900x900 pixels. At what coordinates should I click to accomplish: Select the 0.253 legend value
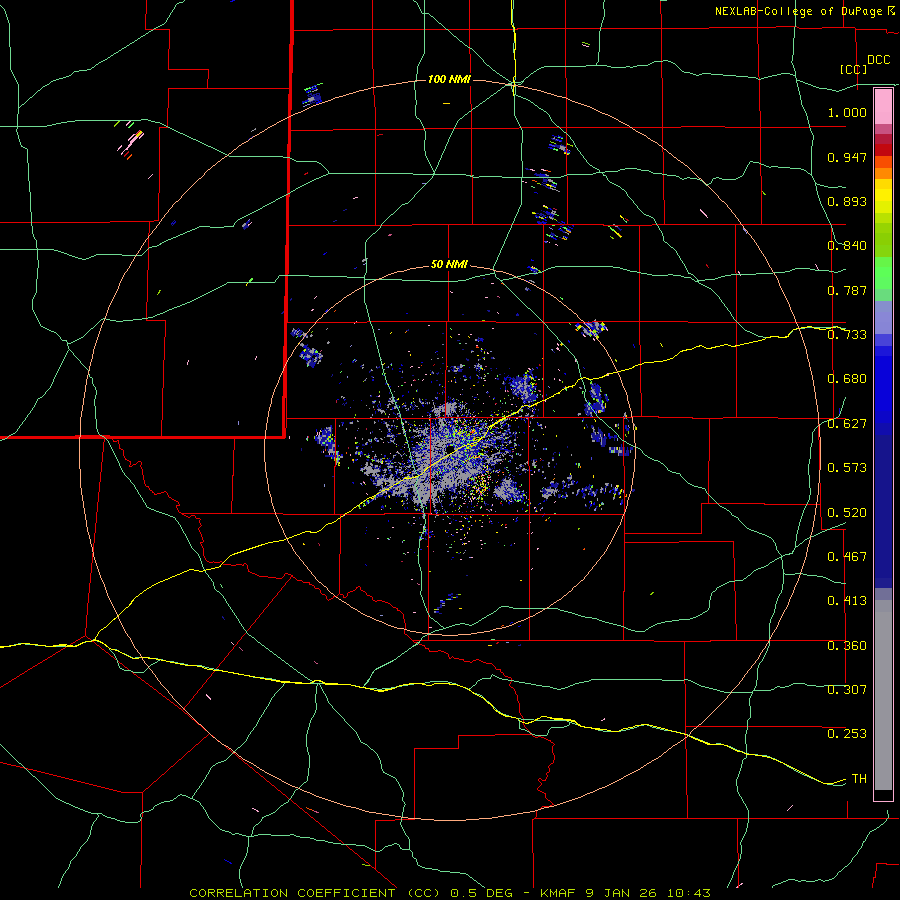coord(847,734)
